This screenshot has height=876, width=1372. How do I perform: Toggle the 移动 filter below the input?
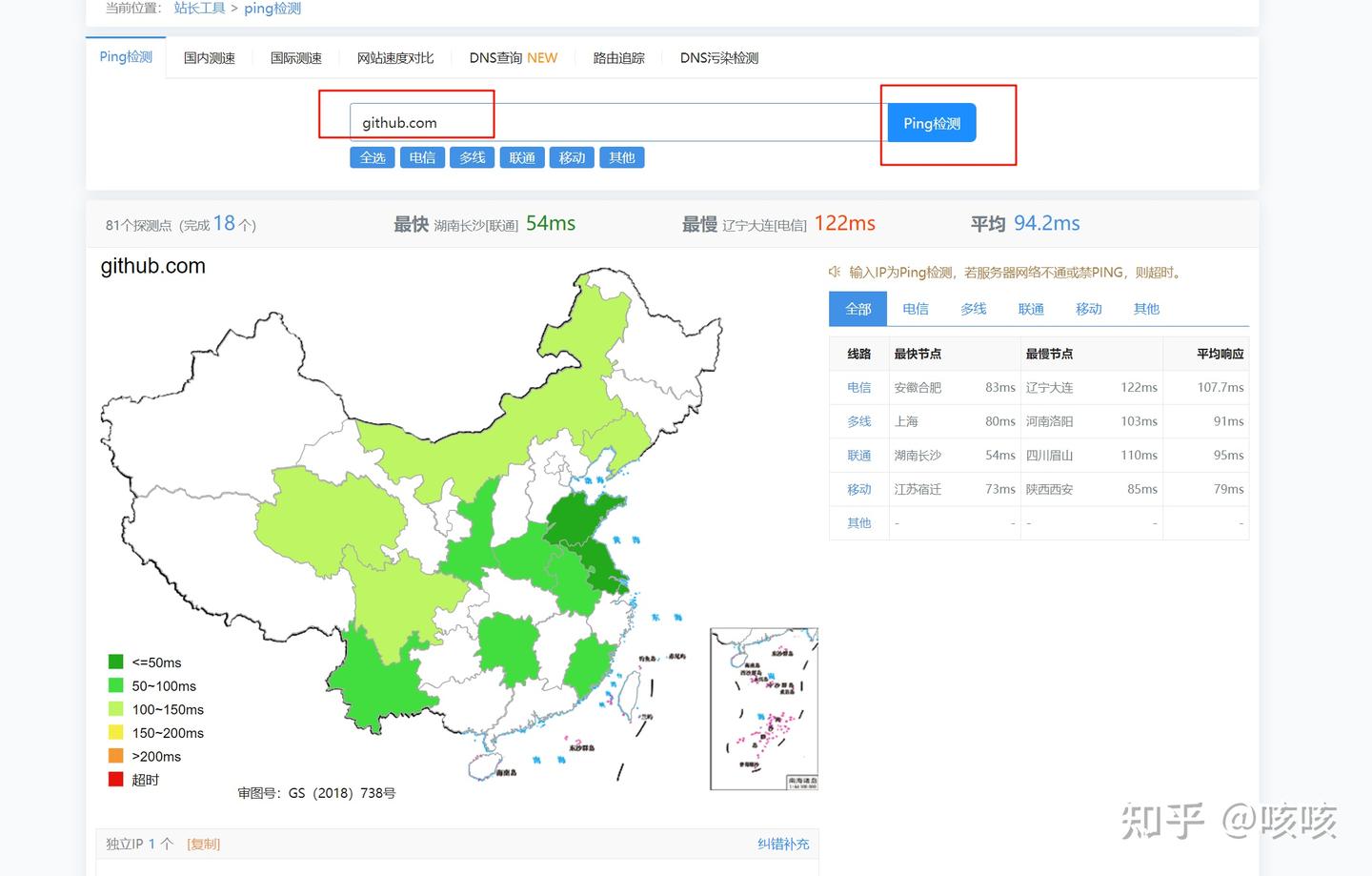[572, 157]
